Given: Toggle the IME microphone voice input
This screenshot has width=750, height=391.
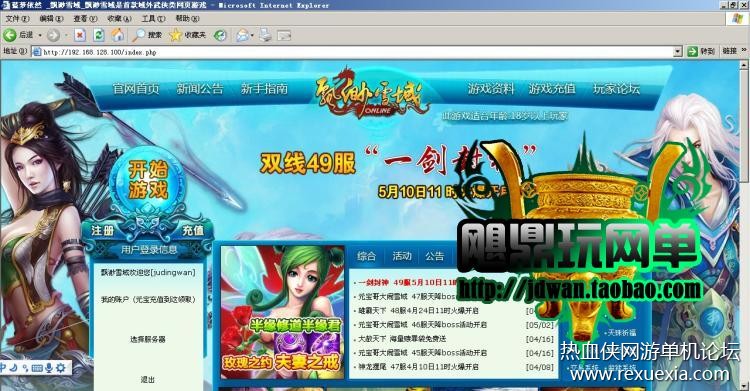Looking at the screenshot, I should (x=49, y=368).
